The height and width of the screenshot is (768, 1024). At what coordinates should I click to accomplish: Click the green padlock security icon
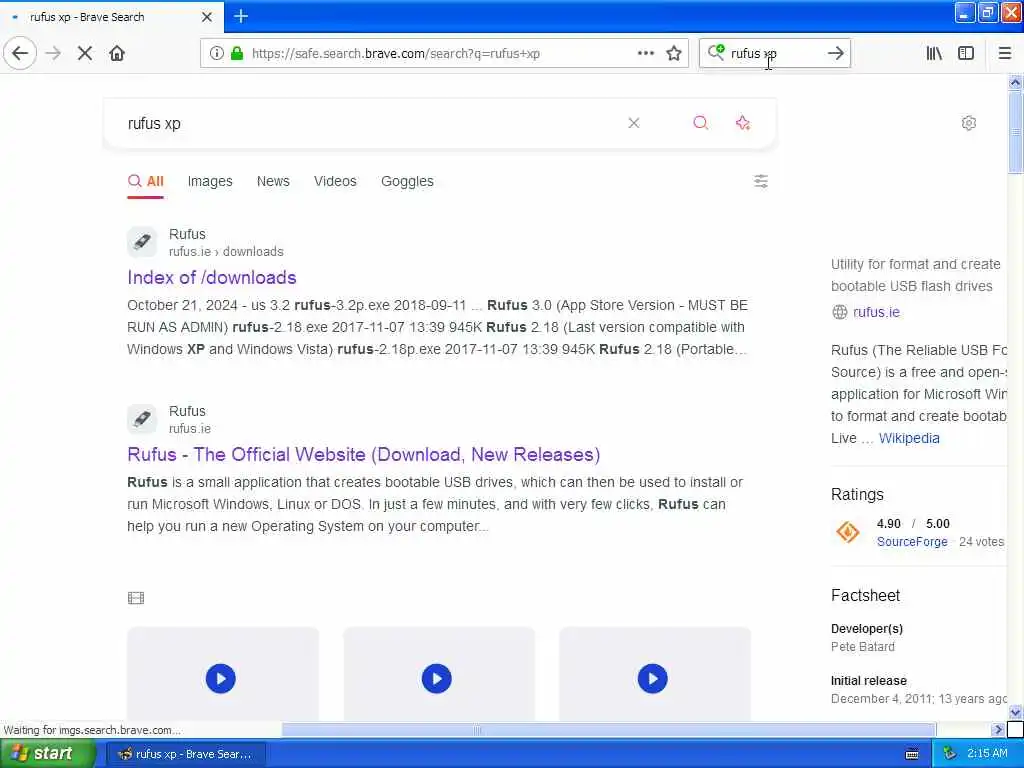click(x=237, y=53)
